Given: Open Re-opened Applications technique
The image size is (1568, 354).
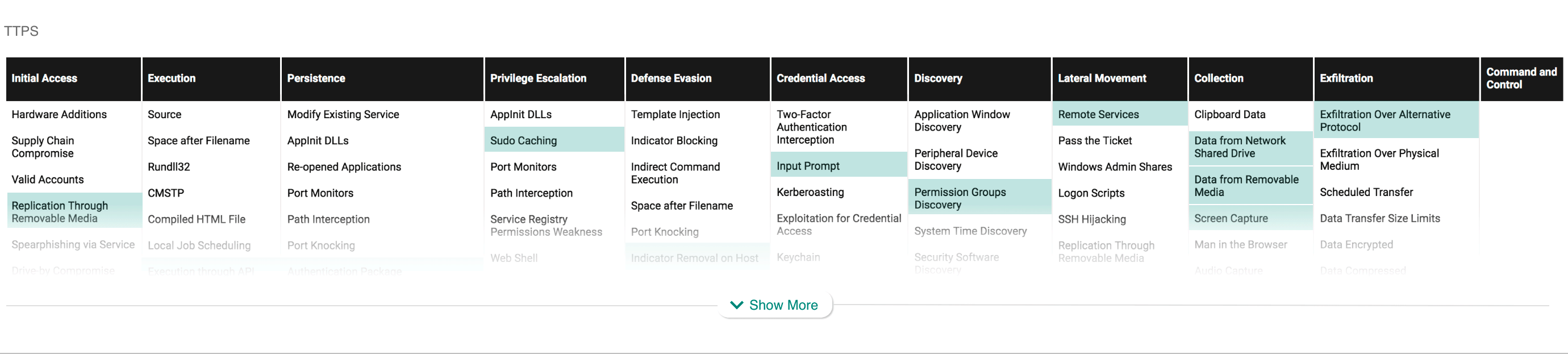Looking at the screenshot, I should pyautogui.click(x=344, y=167).
